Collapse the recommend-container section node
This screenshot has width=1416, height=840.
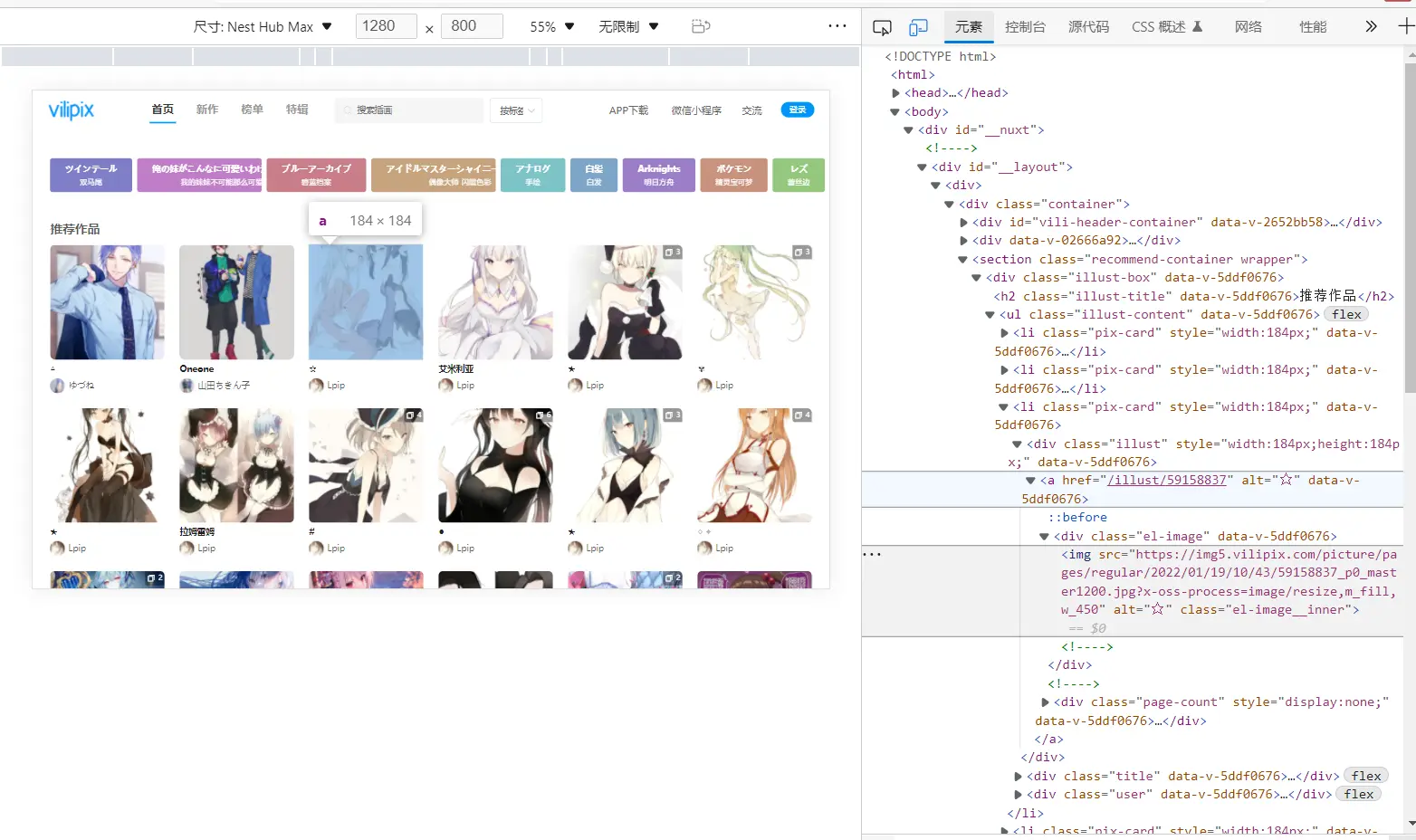962,260
